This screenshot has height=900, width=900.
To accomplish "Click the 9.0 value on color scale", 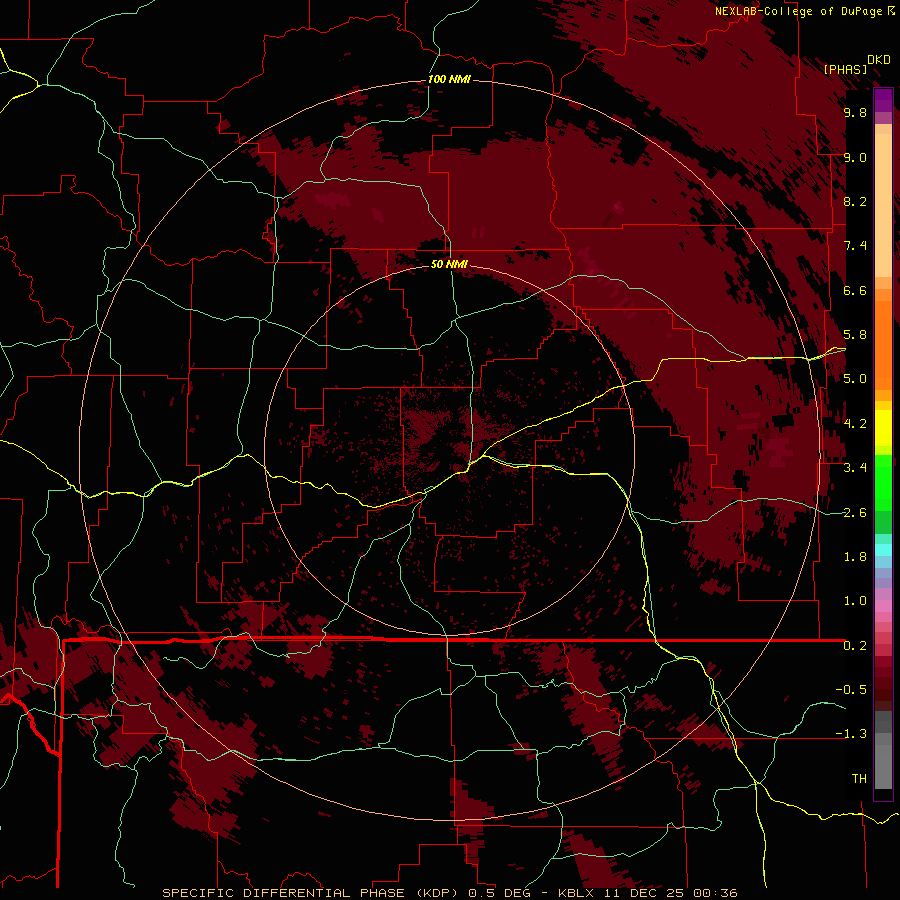I will tap(855, 157).
